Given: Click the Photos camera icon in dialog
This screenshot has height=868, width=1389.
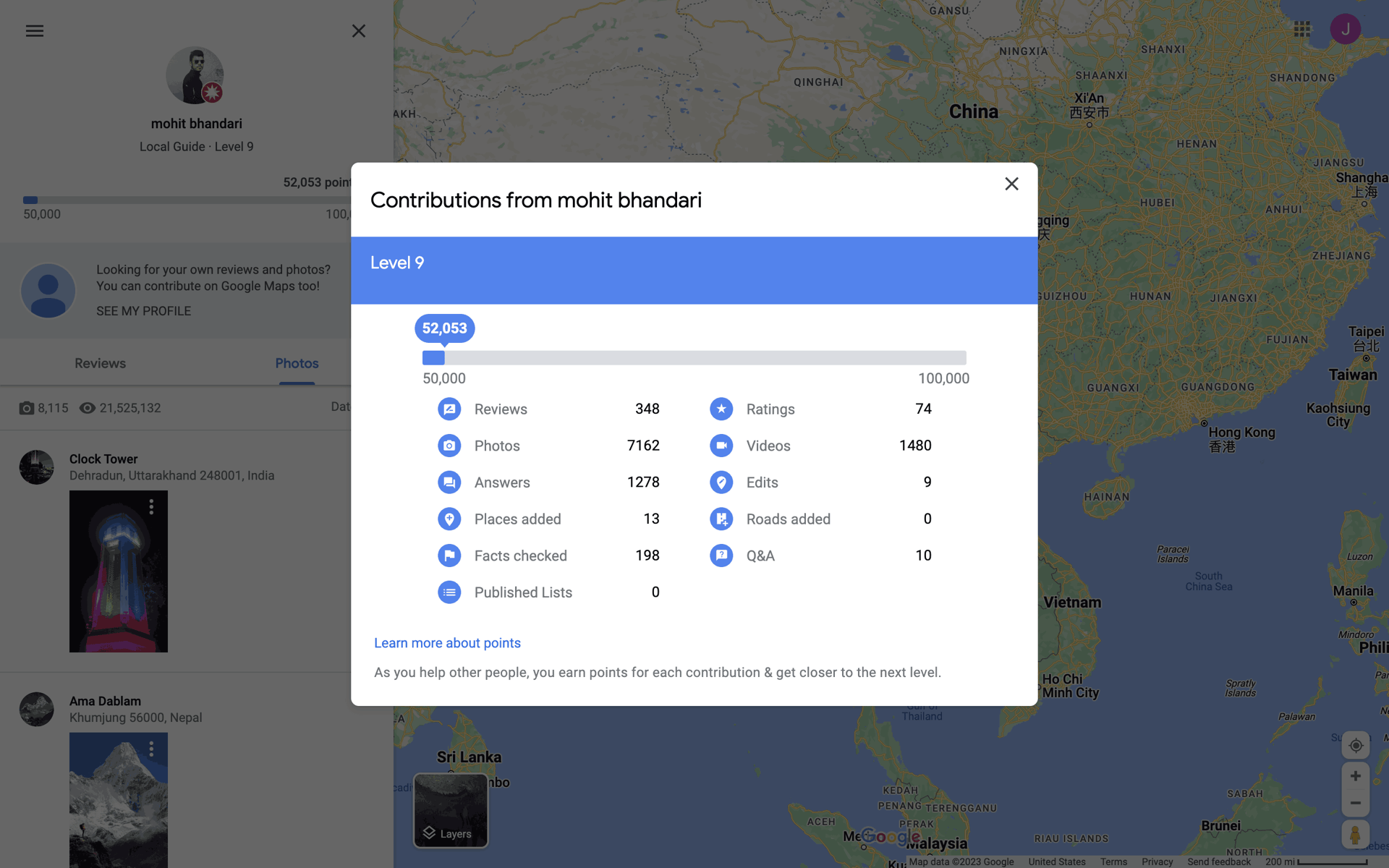Looking at the screenshot, I should click(449, 446).
